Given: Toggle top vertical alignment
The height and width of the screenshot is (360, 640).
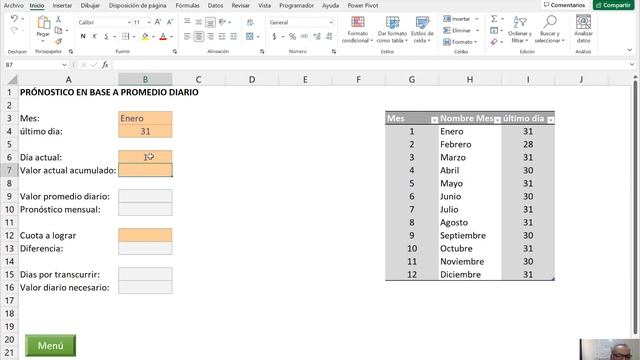Looking at the screenshot, I should point(187,22).
